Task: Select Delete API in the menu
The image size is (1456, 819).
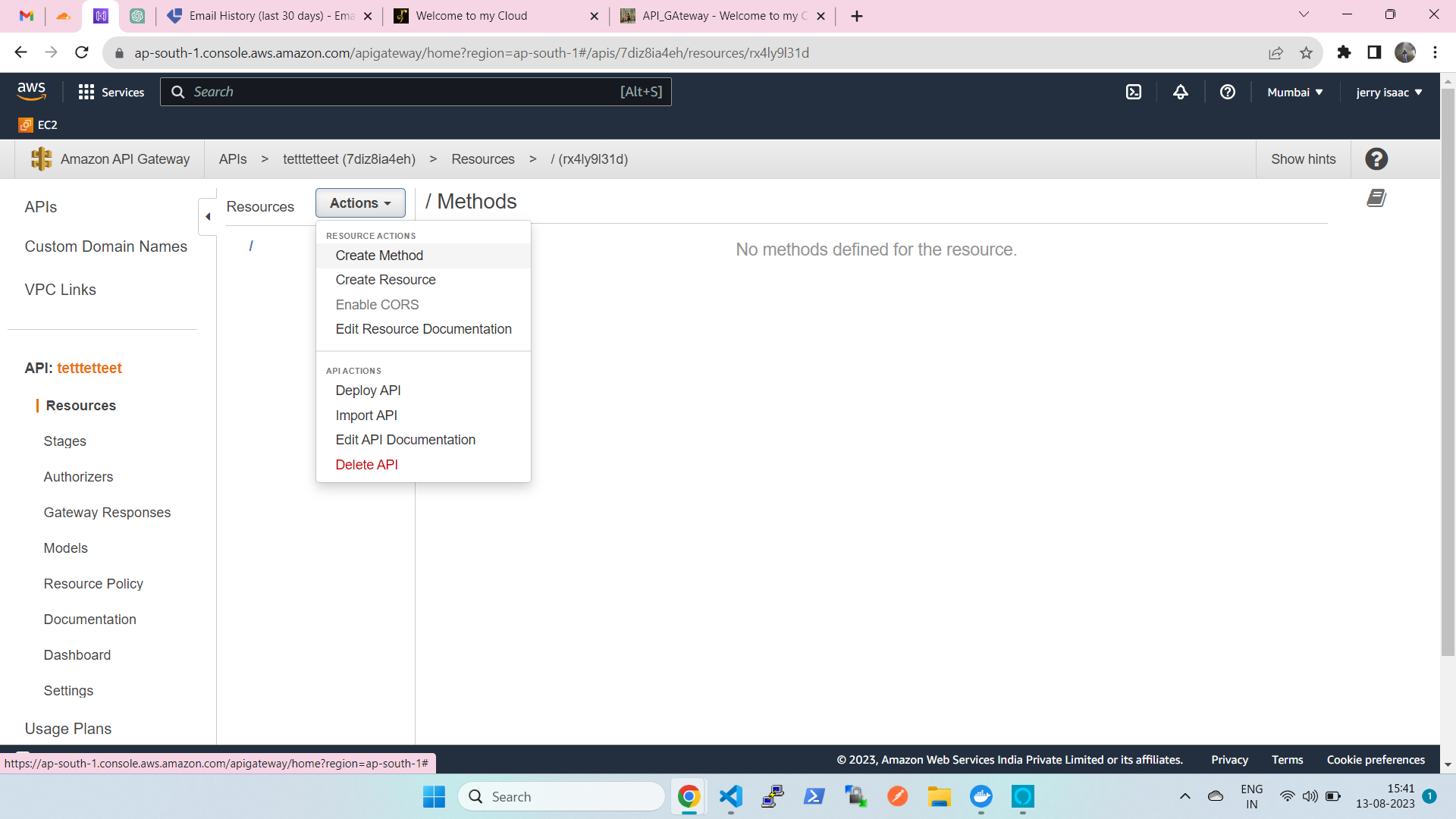Action: pos(366,465)
